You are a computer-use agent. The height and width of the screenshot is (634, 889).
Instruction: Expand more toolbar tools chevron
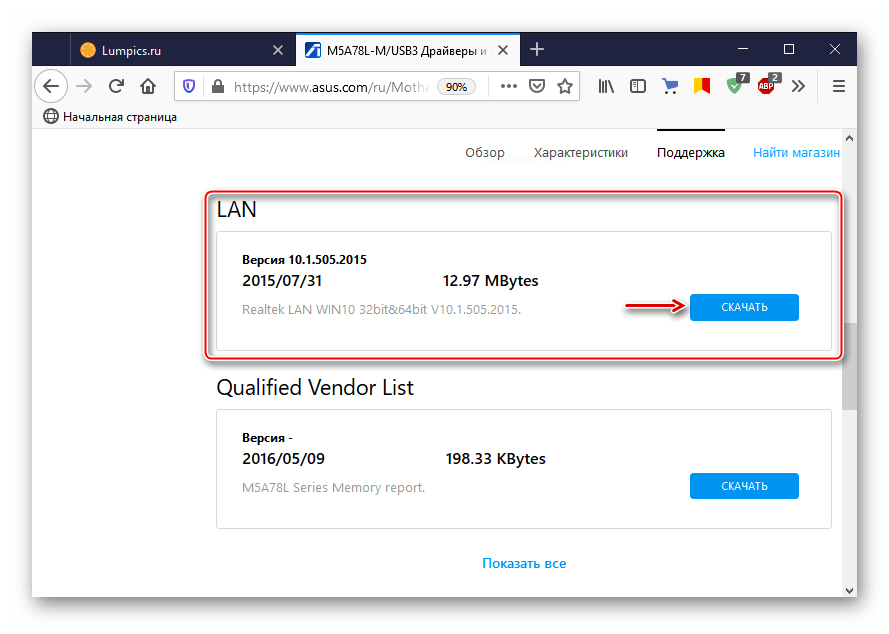[798, 86]
